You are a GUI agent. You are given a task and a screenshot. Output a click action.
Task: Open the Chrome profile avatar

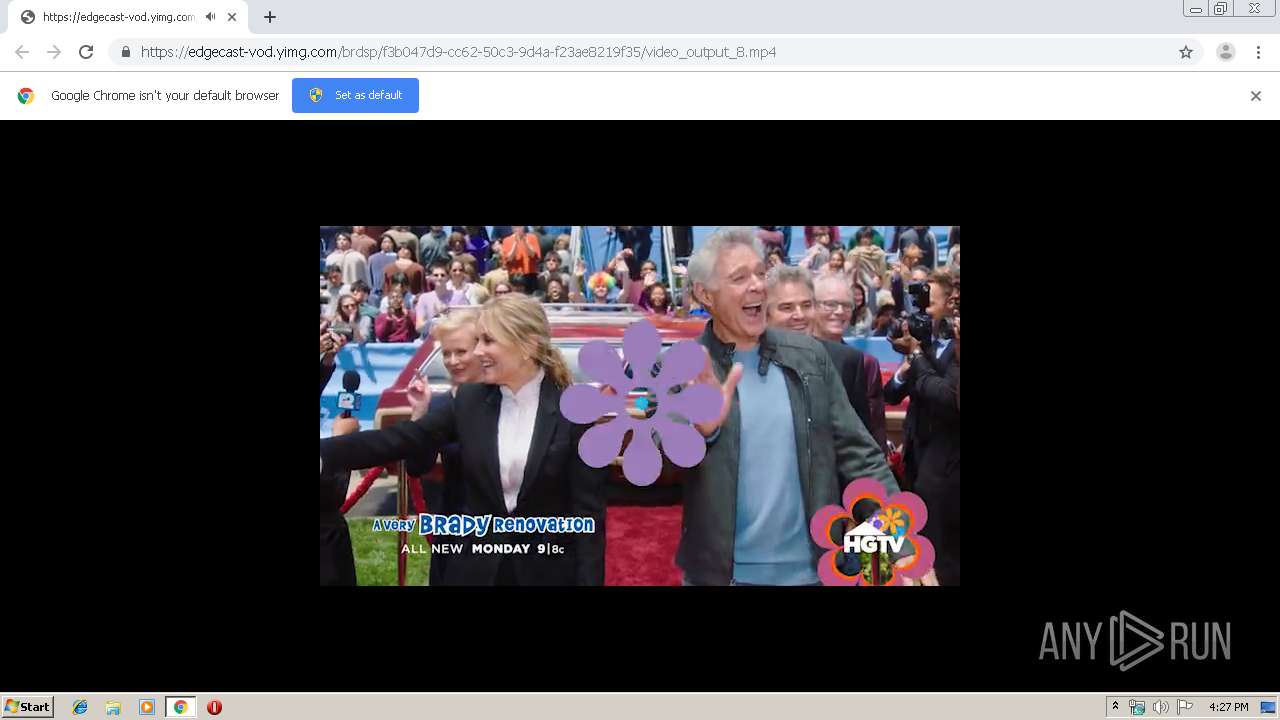click(x=1226, y=52)
